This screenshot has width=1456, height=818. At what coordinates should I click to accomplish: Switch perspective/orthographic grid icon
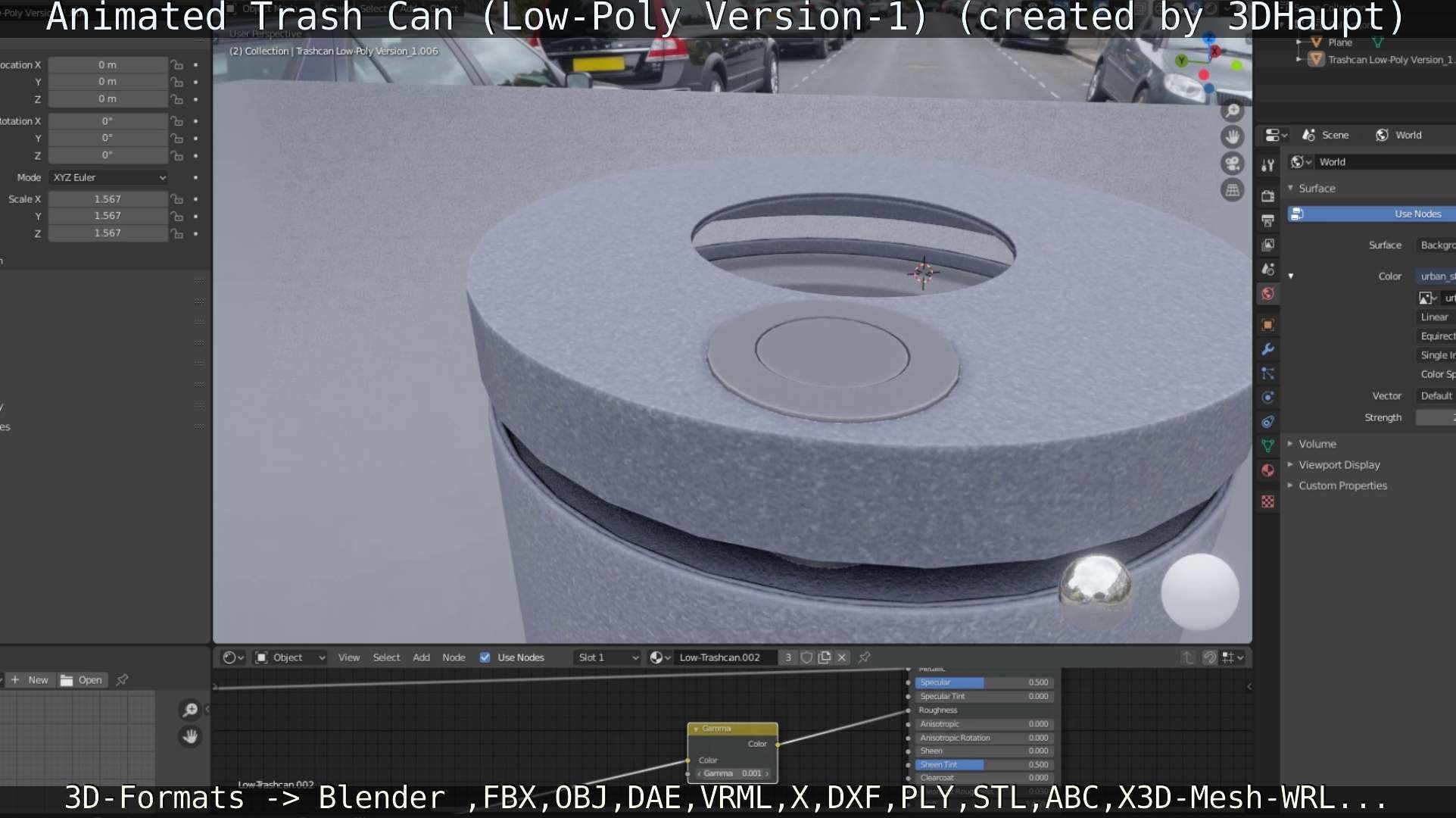[1233, 190]
